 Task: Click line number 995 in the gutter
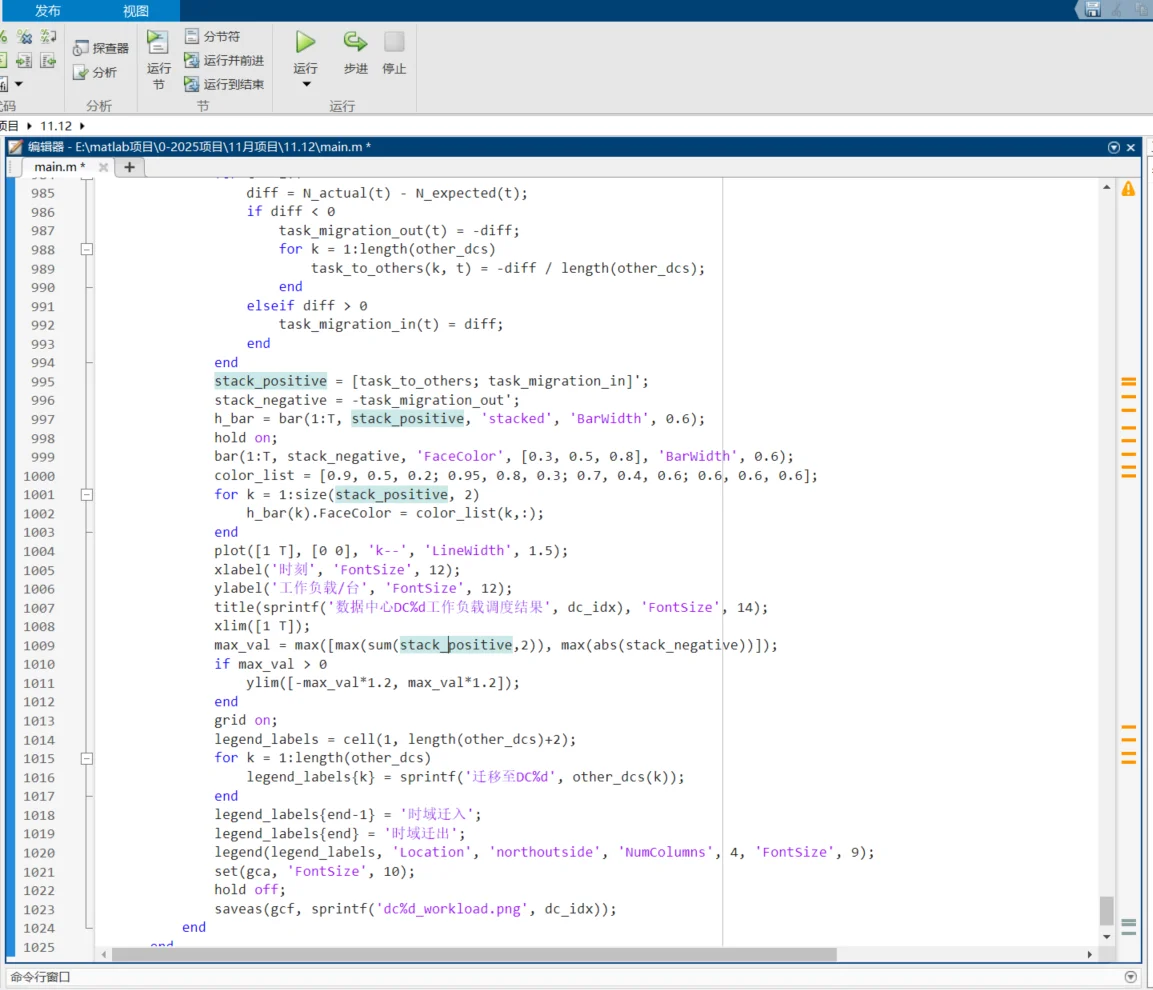click(x=43, y=382)
